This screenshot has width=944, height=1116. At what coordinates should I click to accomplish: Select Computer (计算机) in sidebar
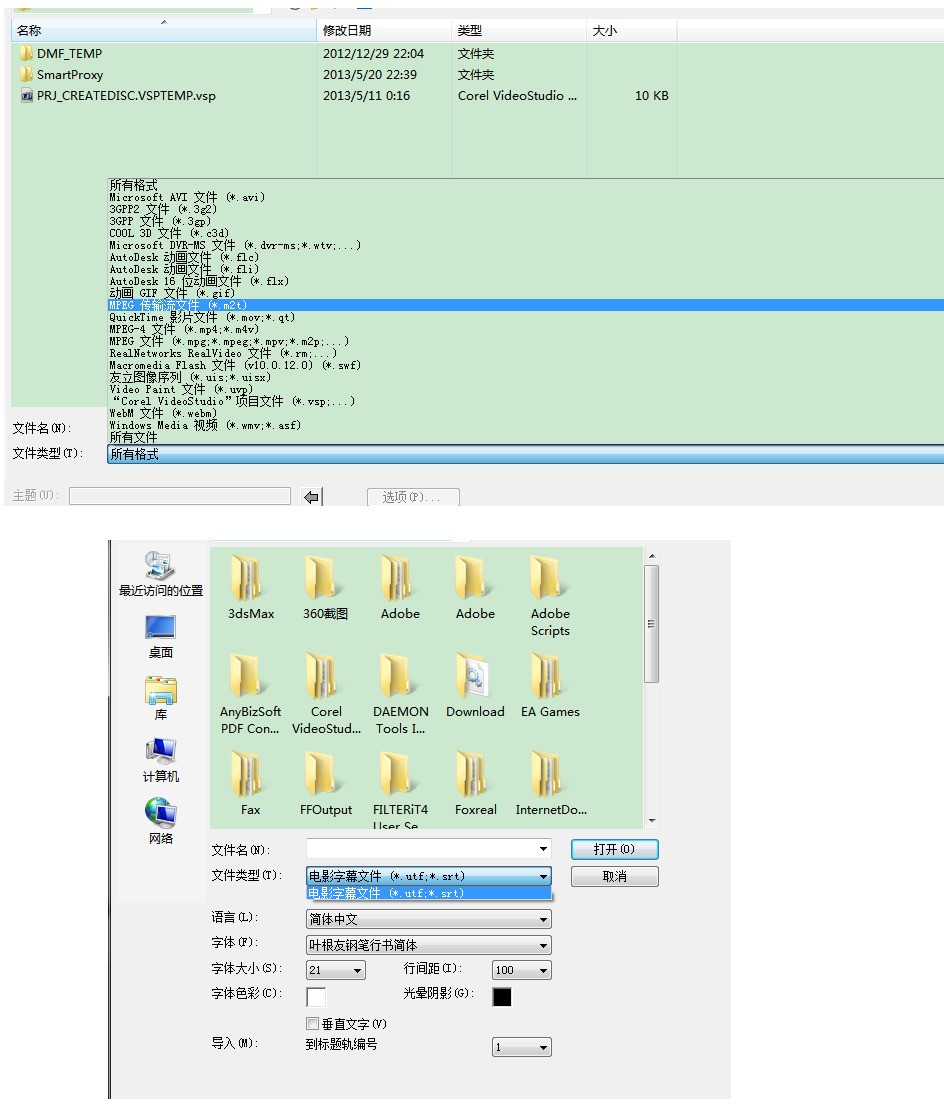coord(161,760)
